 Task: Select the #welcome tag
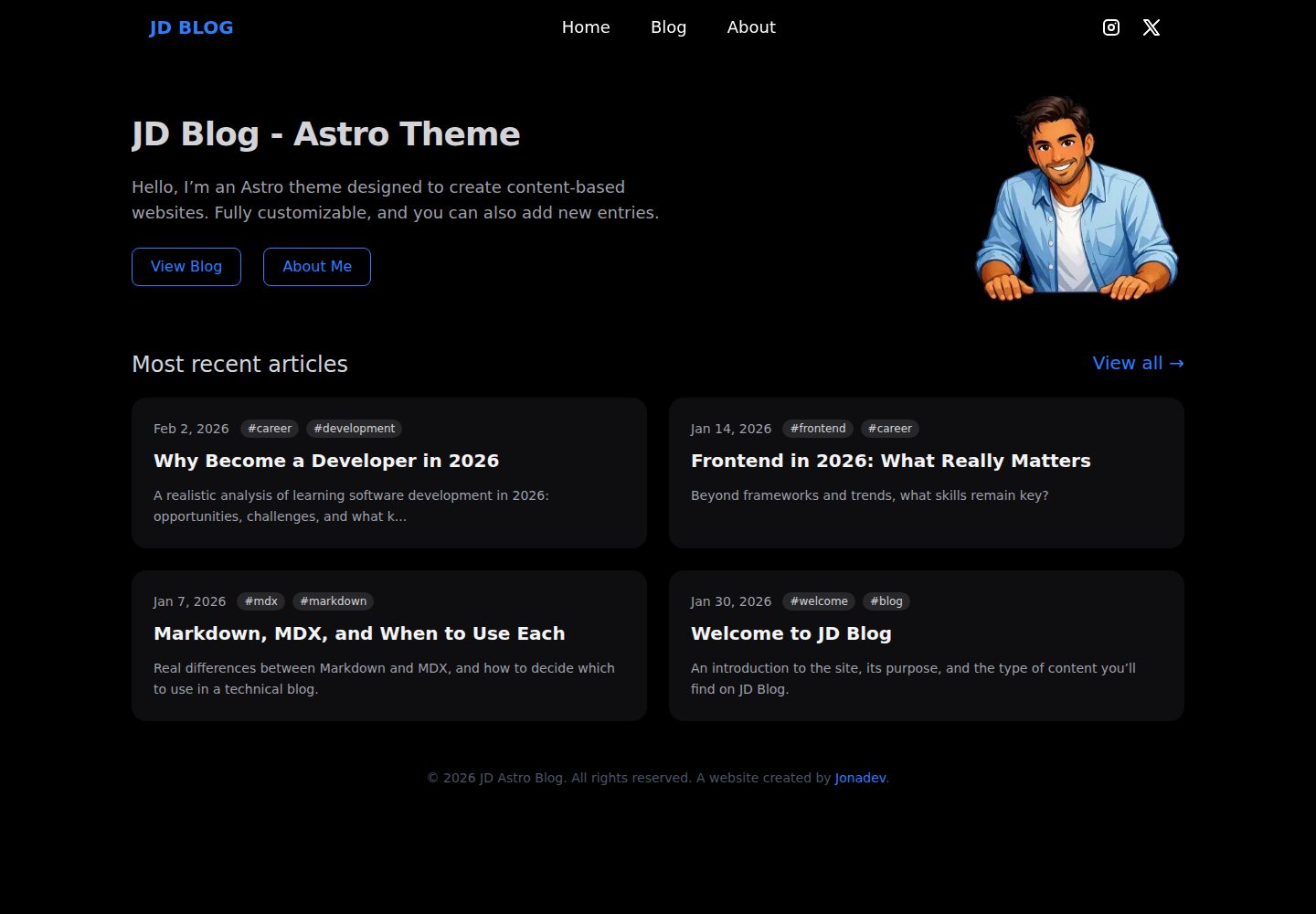click(x=819, y=601)
